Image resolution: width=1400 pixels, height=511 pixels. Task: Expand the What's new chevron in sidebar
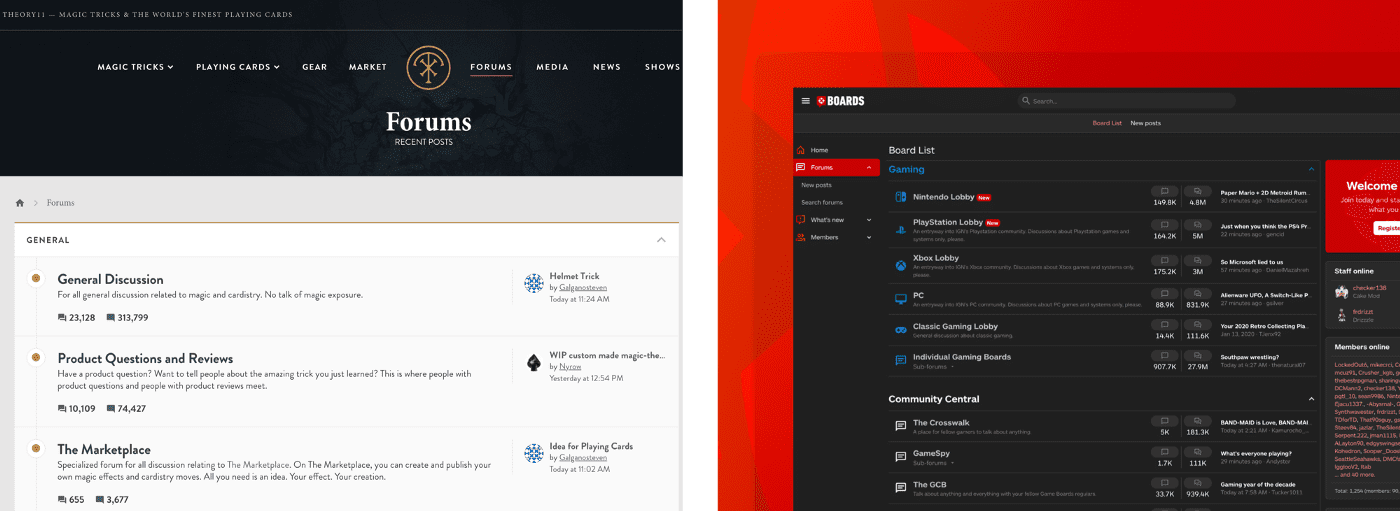(x=868, y=220)
